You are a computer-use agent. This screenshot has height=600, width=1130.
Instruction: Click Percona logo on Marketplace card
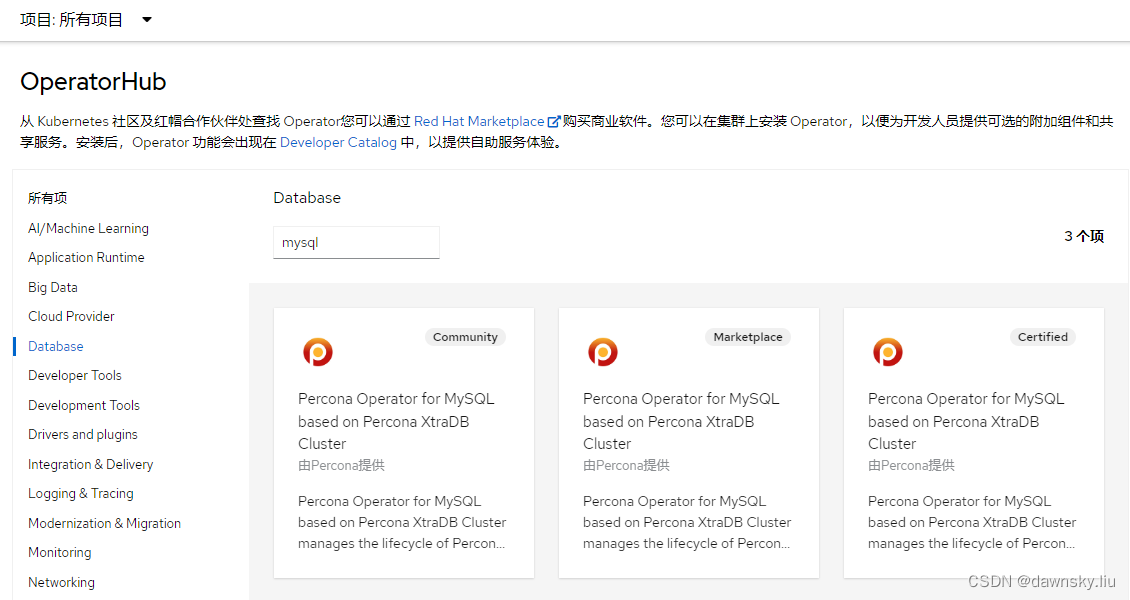tap(602, 352)
